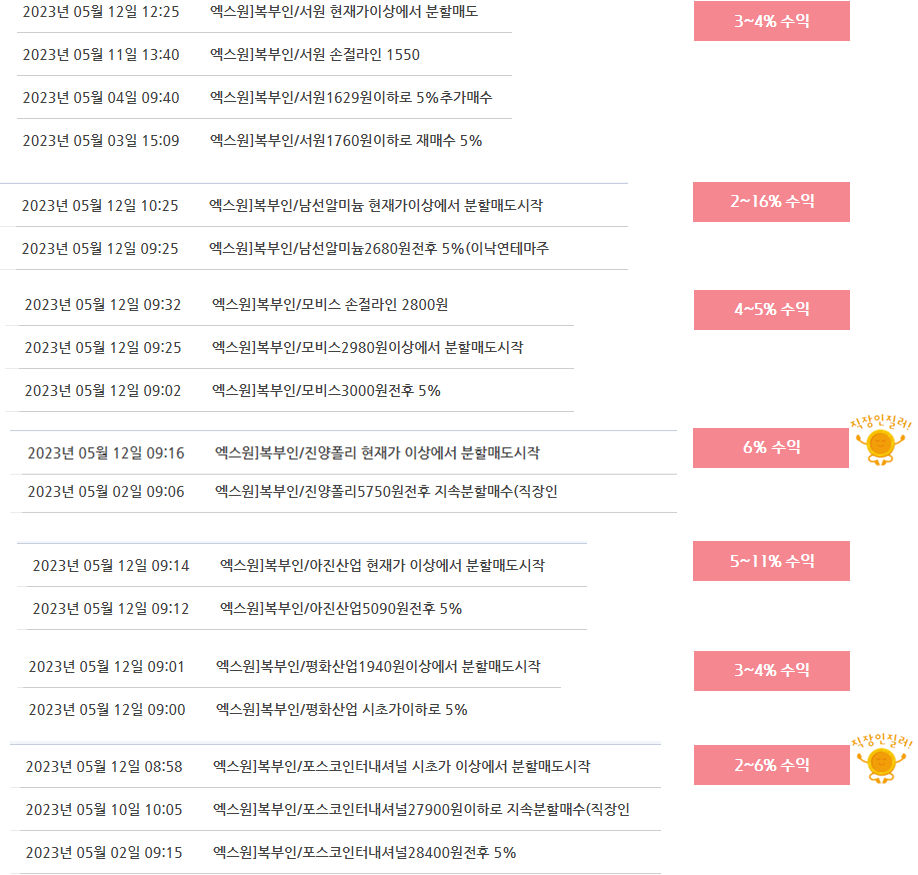Viewport: 918px width, 875px height.
Task: Click the 4~5% 수익 badge
Action: tap(772, 310)
